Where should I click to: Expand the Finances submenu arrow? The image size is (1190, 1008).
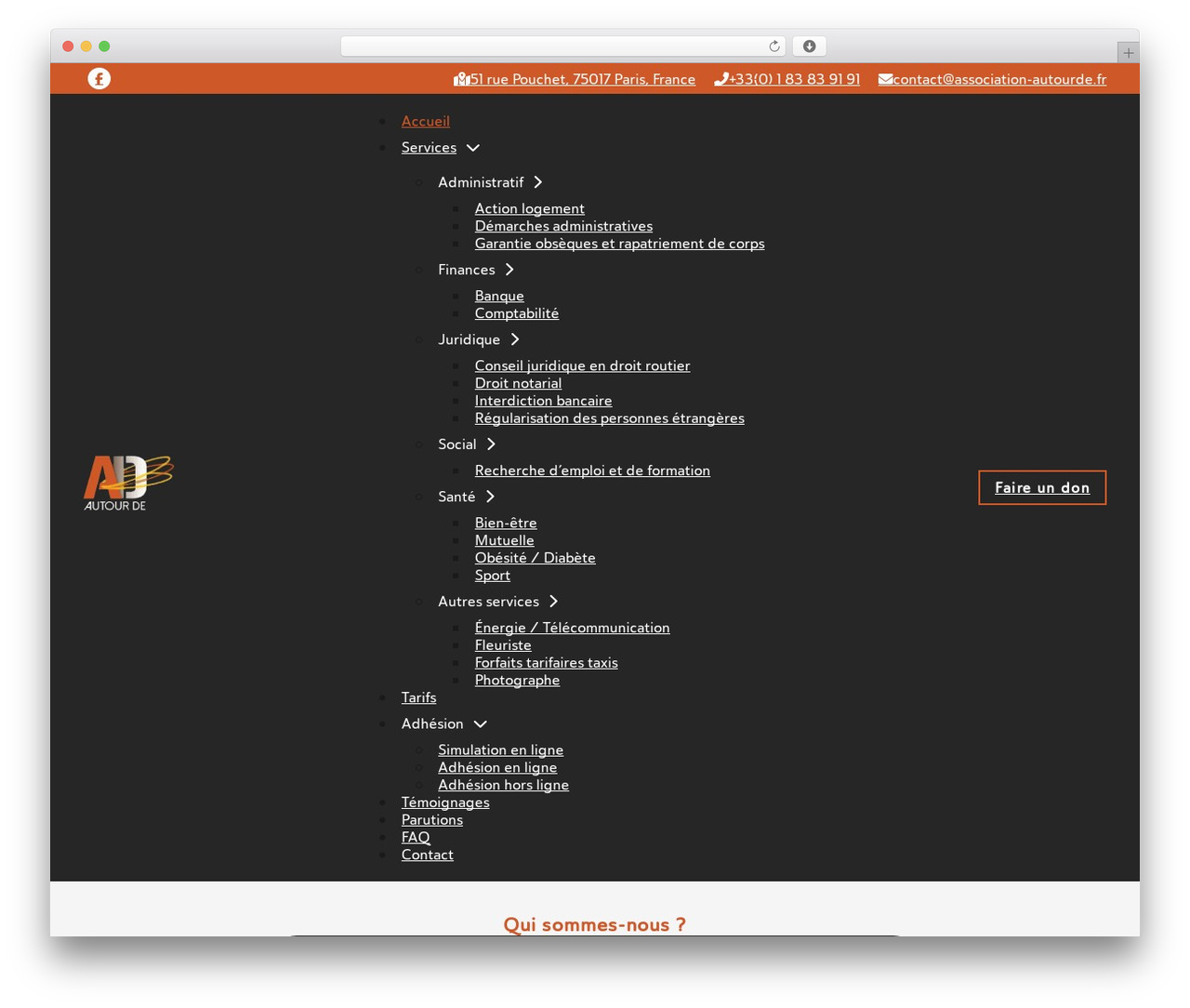click(509, 270)
